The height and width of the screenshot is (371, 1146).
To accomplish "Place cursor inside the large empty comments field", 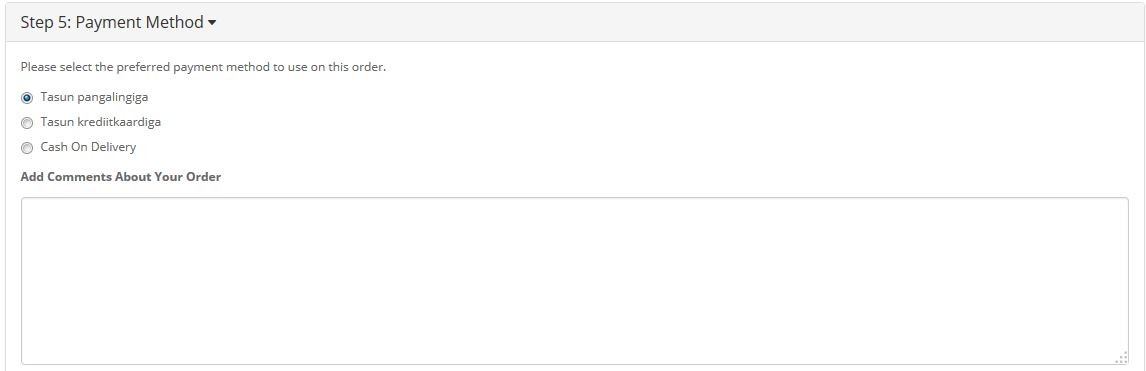I will (574, 280).
